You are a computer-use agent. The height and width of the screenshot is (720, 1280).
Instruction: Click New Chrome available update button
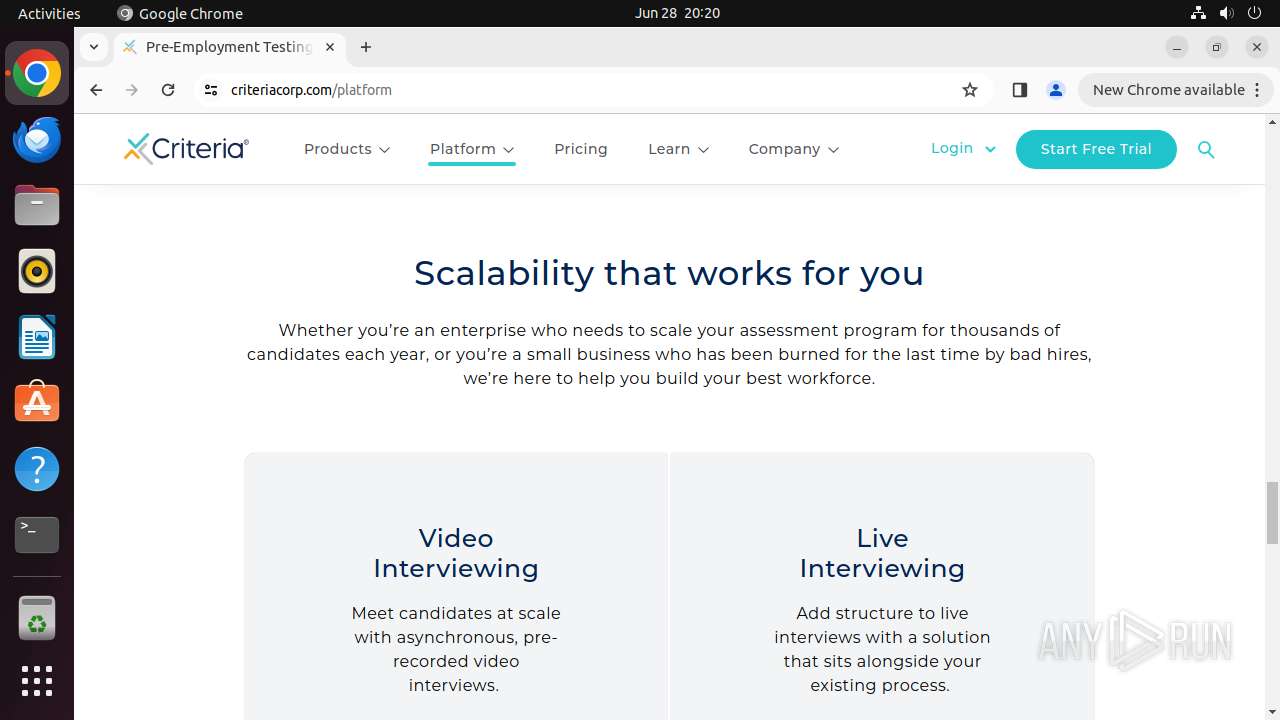pyautogui.click(x=1175, y=90)
